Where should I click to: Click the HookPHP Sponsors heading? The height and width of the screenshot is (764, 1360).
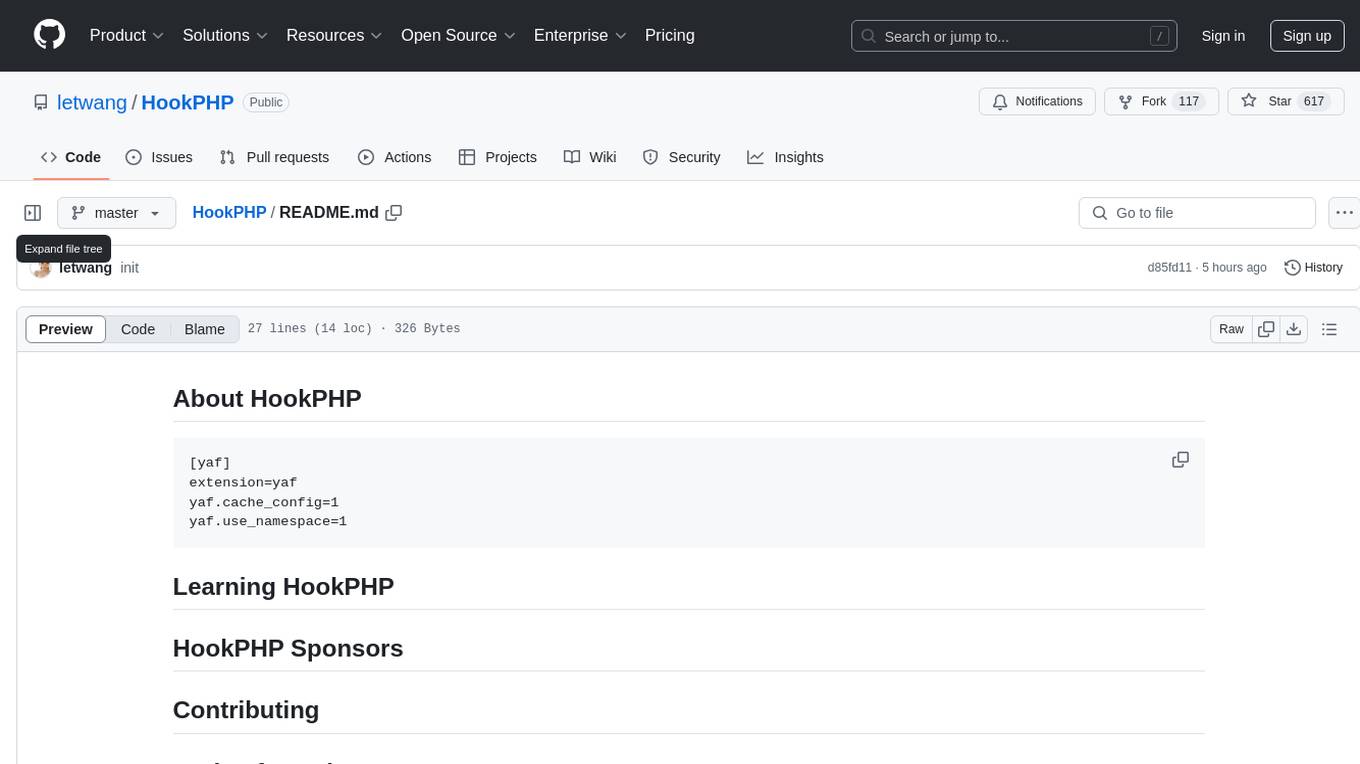[288, 648]
